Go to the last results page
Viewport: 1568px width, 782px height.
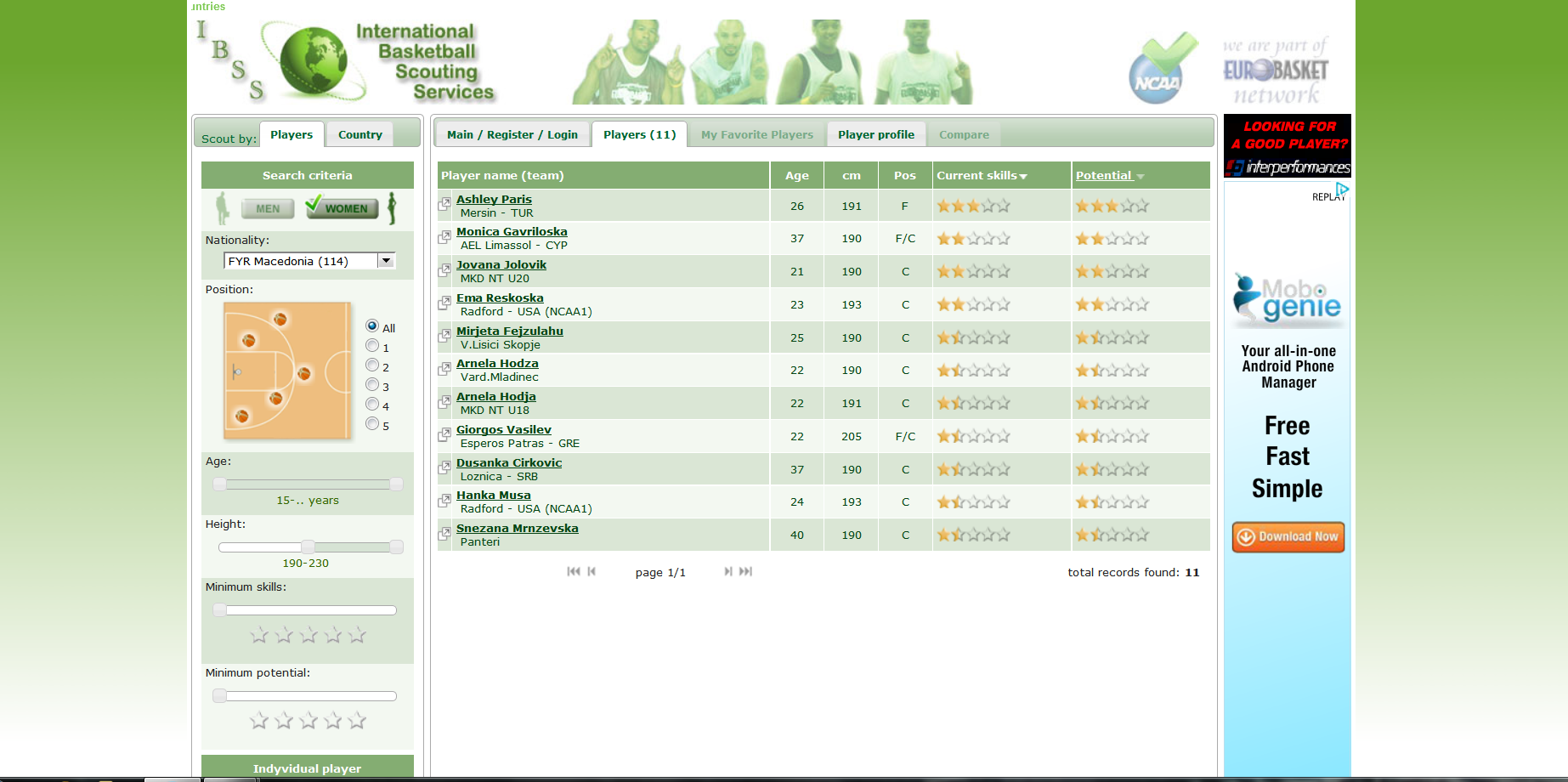745,572
